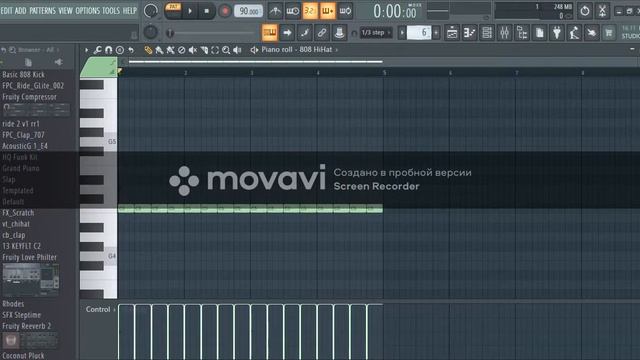Image resolution: width=640 pixels, height=360 pixels.
Task: Activate the Playback speaker tool in piano roll
Action: [237, 50]
